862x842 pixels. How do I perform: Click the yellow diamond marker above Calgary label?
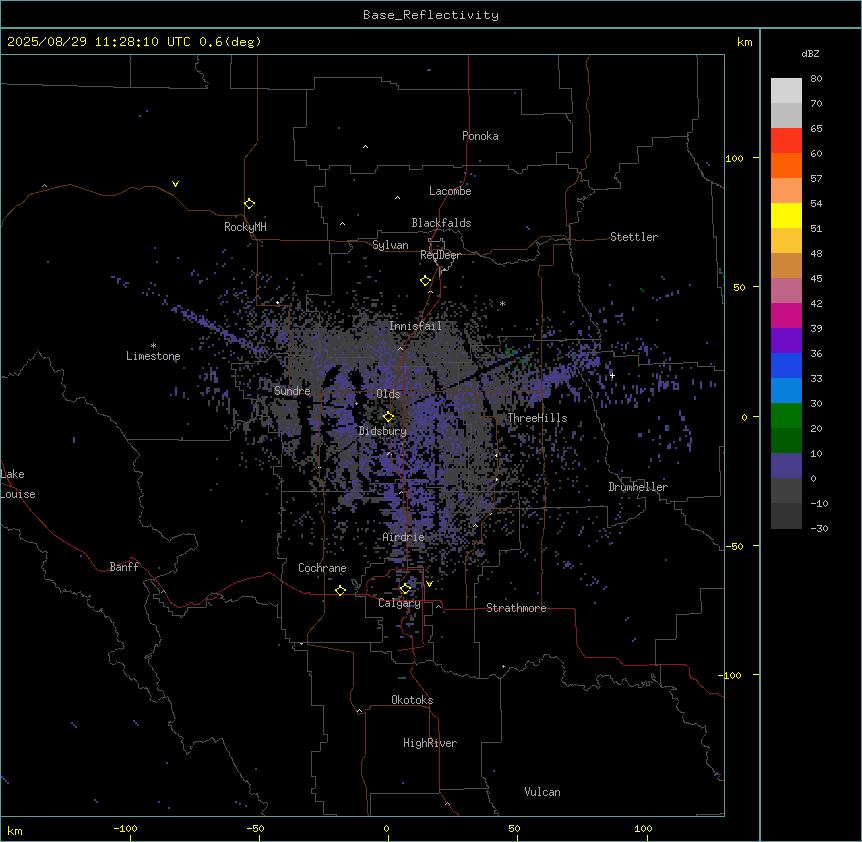click(405, 589)
